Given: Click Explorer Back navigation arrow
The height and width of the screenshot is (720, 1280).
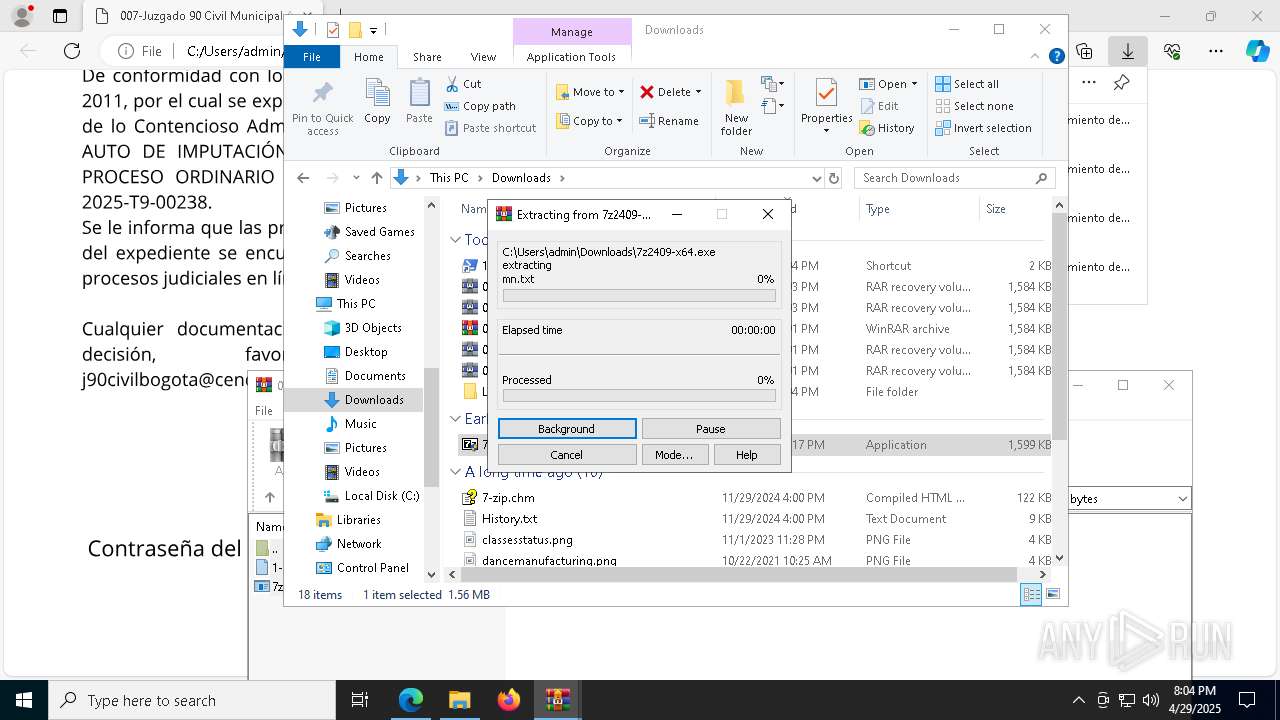Looking at the screenshot, I should [x=303, y=178].
